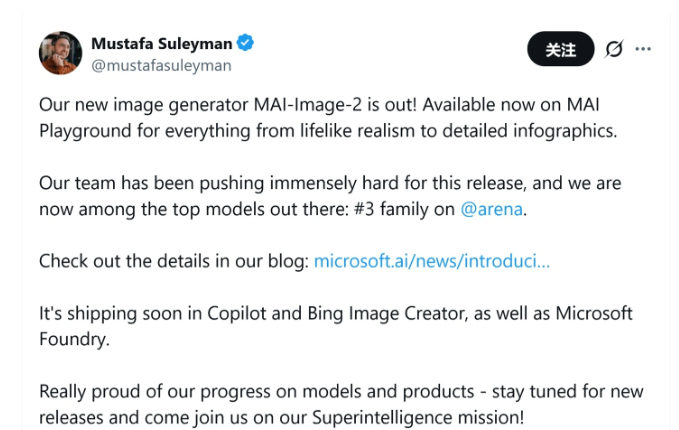Open the @mustafasuleyman handle

(161, 65)
